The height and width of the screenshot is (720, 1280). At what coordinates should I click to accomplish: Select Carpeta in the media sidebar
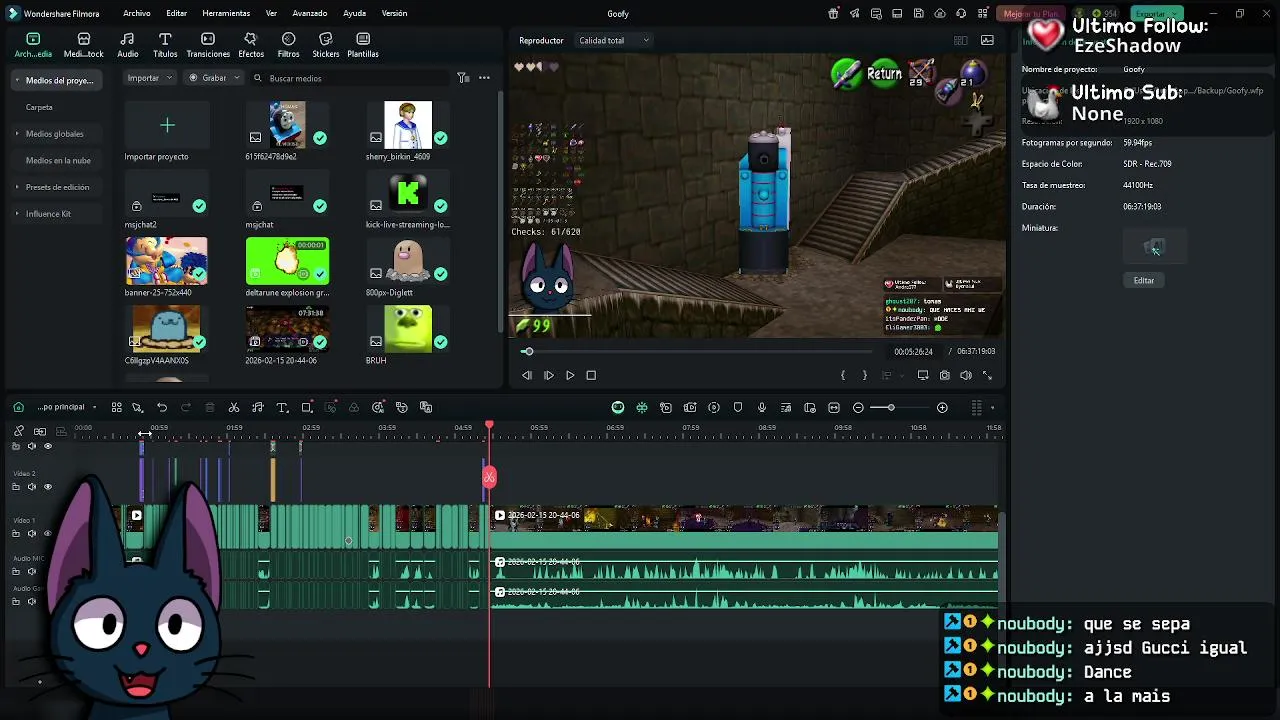click(39, 107)
